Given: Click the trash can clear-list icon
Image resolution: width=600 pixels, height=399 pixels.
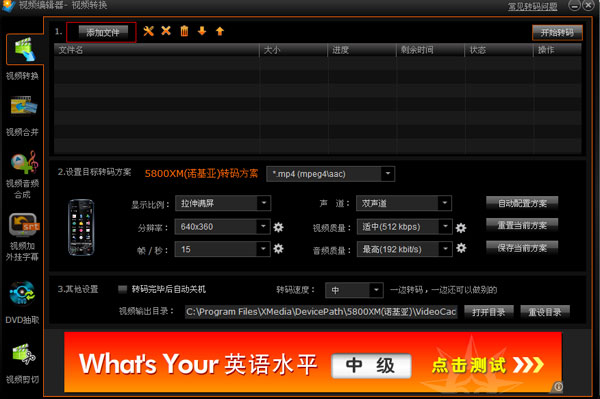Looking at the screenshot, I should [x=184, y=31].
